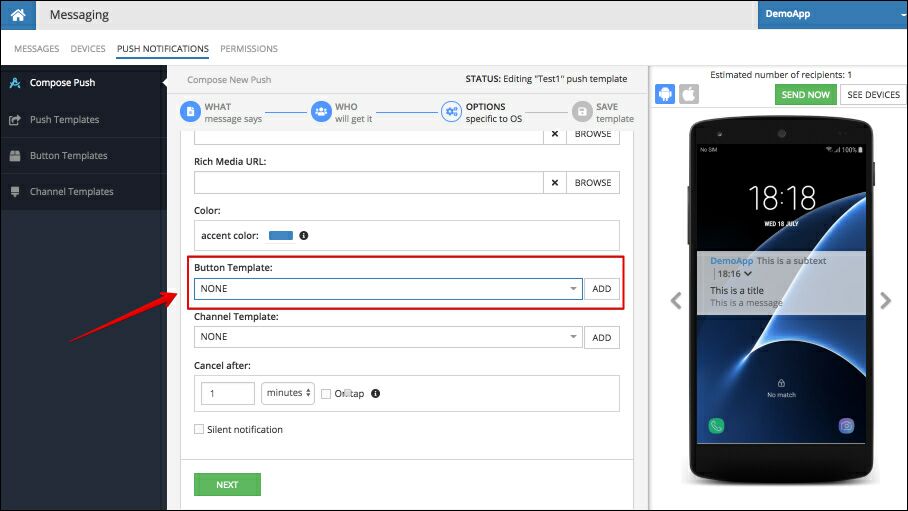Click BROWSE for Rich Media URL

(593, 182)
